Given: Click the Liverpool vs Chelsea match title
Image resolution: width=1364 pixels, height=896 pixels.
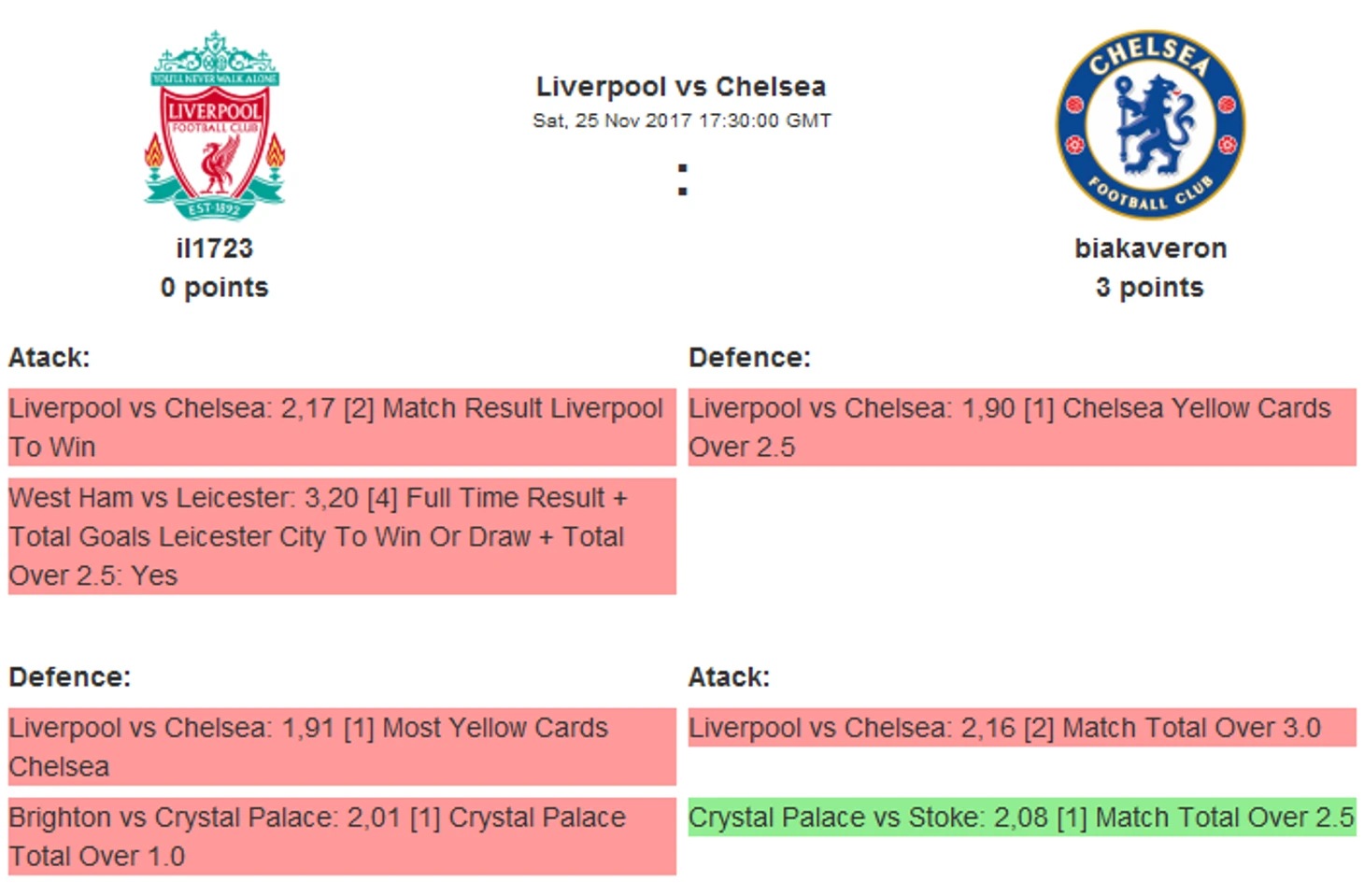Looking at the screenshot, I should [x=681, y=87].
